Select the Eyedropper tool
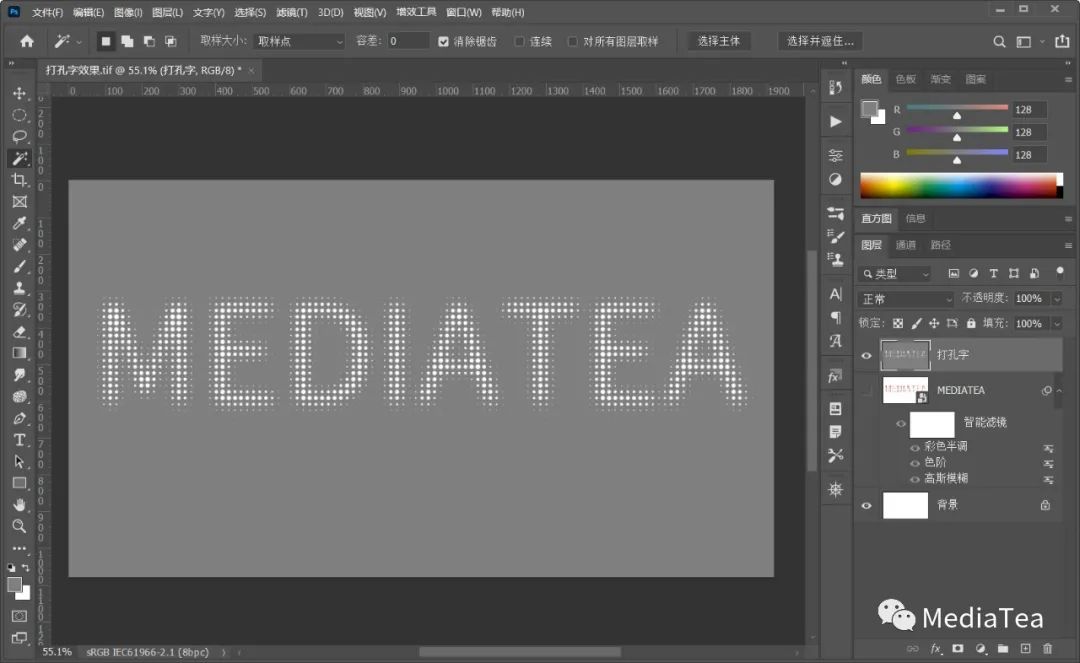 point(19,223)
